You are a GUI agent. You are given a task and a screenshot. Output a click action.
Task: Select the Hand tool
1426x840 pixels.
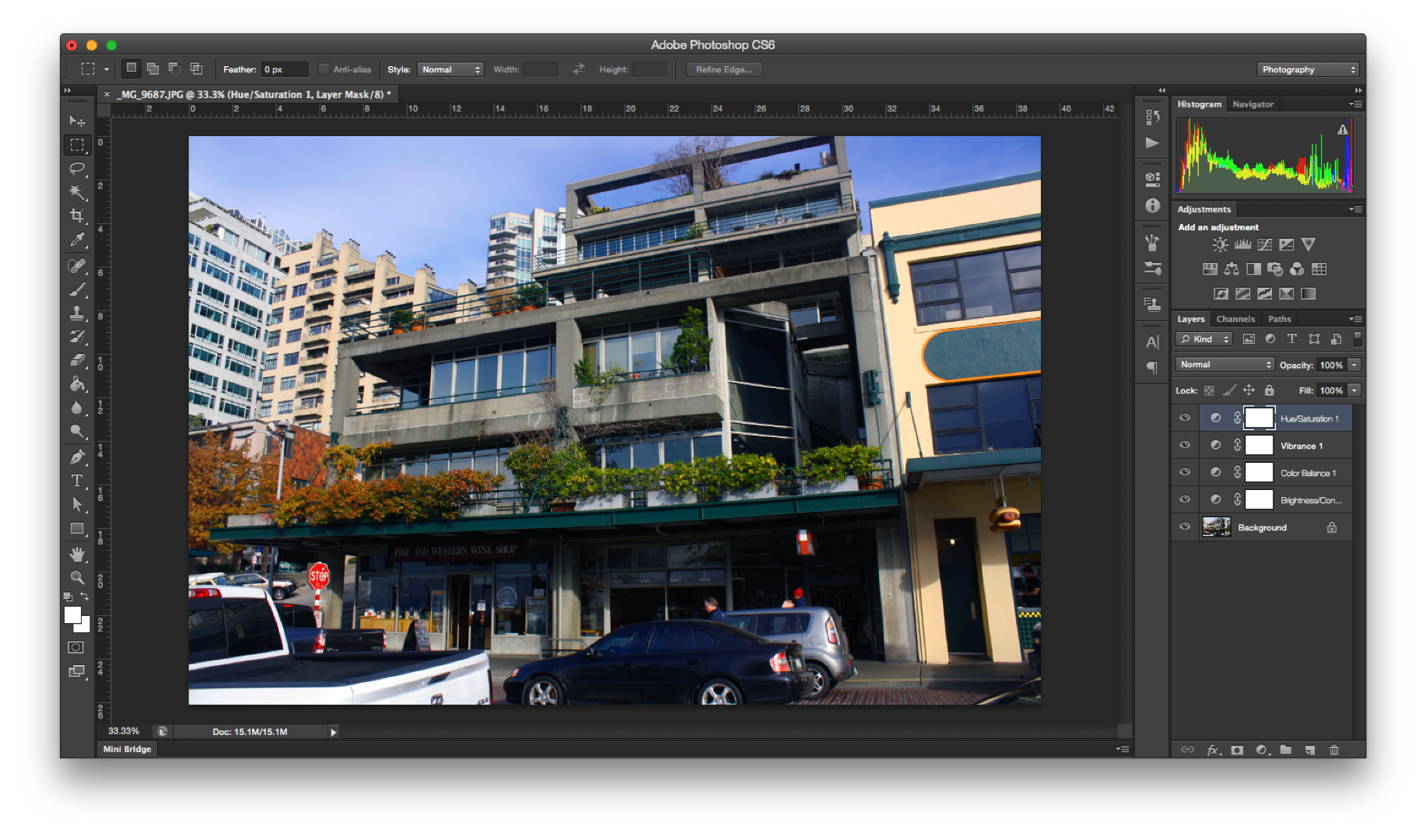tap(77, 554)
